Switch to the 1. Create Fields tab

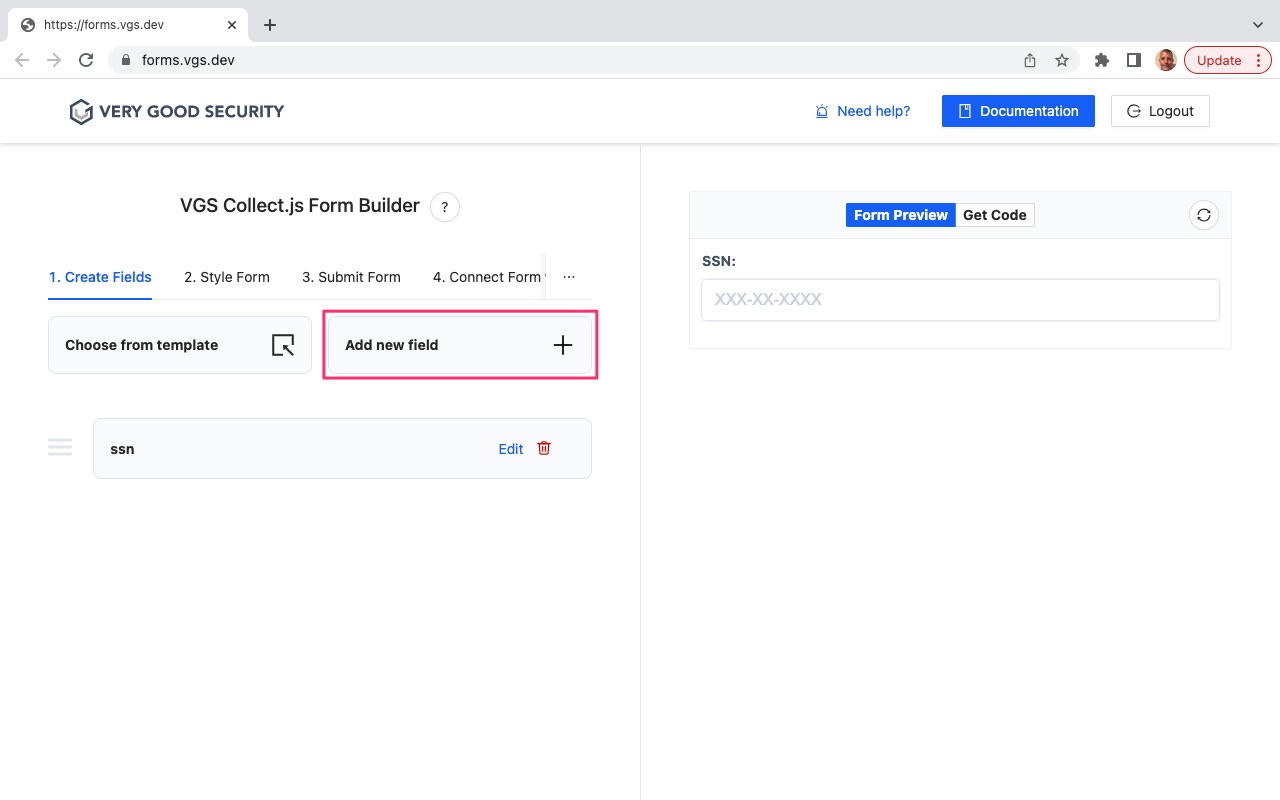pyautogui.click(x=100, y=277)
